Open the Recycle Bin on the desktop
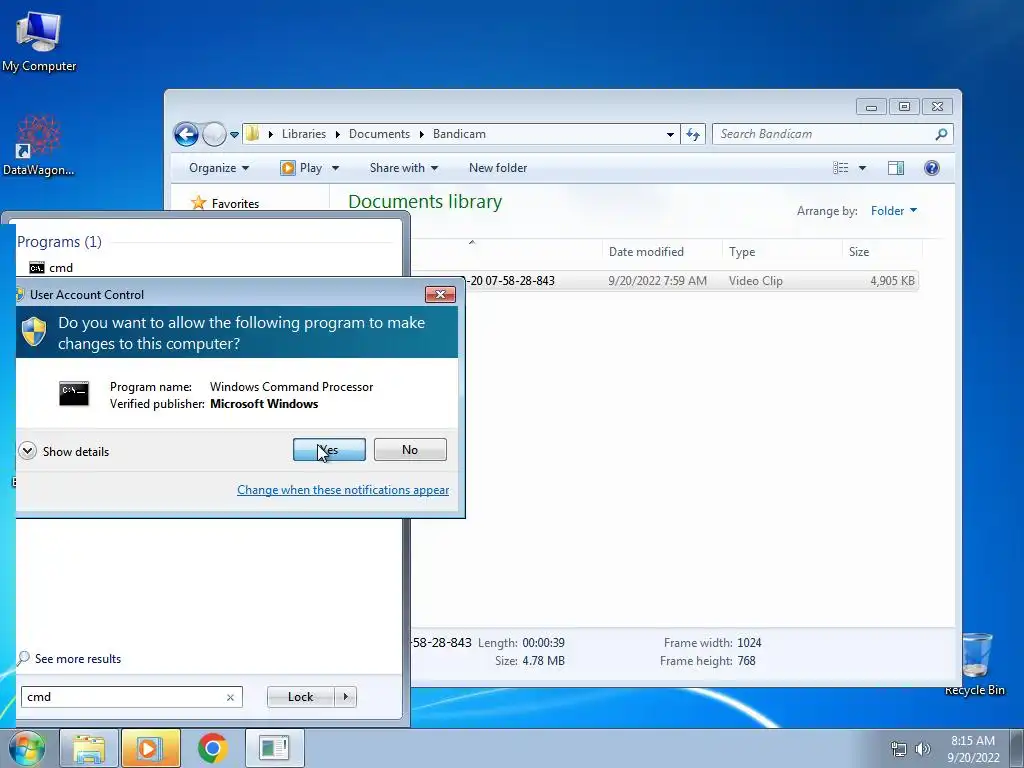Viewport: 1024px width, 768px height. [975, 664]
